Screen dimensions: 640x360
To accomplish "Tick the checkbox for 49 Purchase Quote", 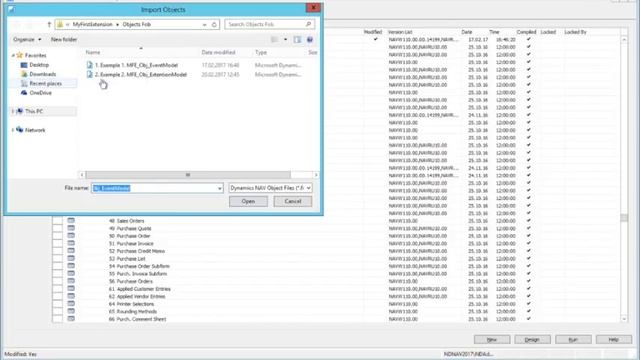I will tap(58, 228).
